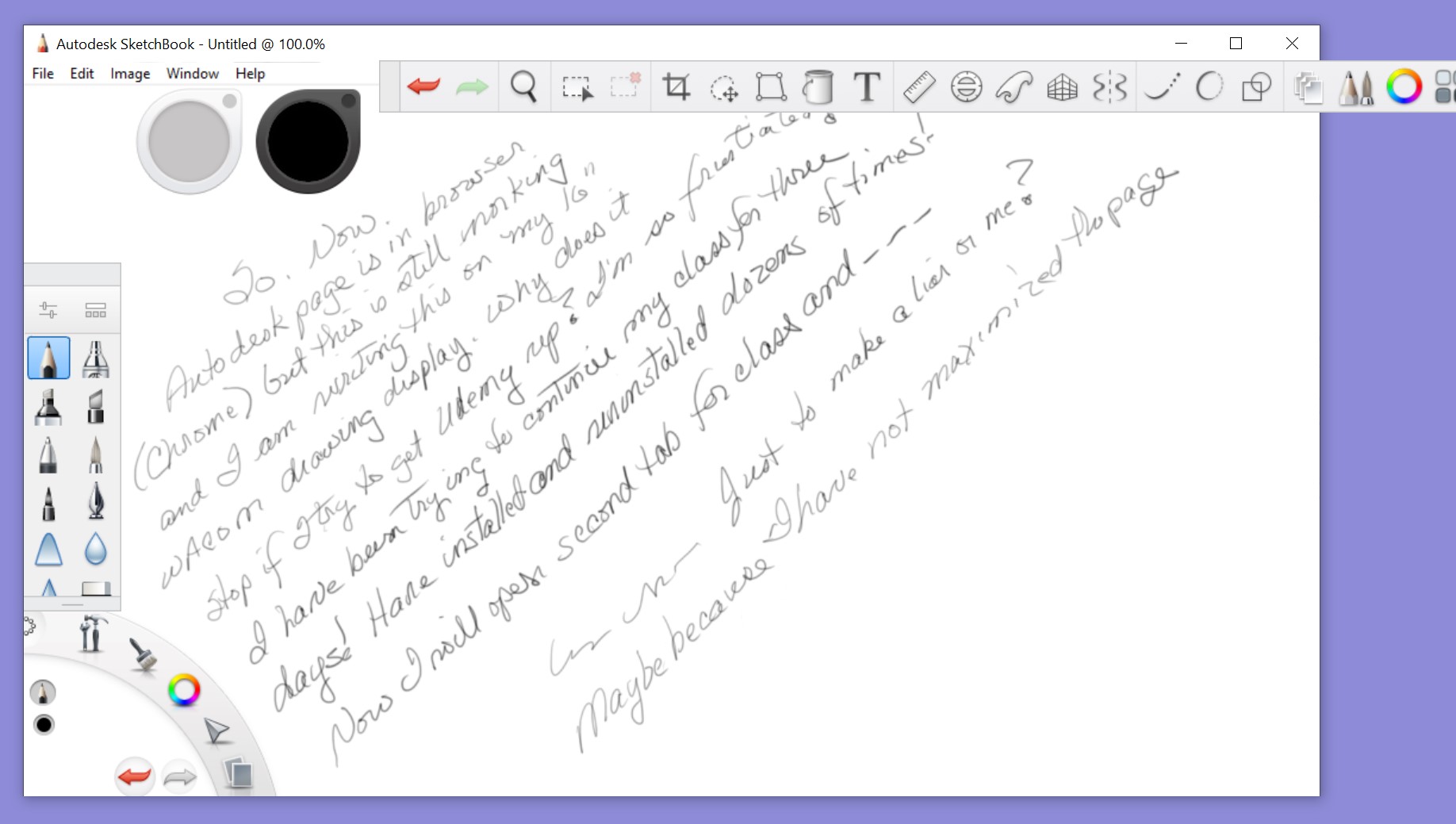Screen dimensions: 1456x824
Task: Open the lagoon tools menu icon
Action: point(92,634)
